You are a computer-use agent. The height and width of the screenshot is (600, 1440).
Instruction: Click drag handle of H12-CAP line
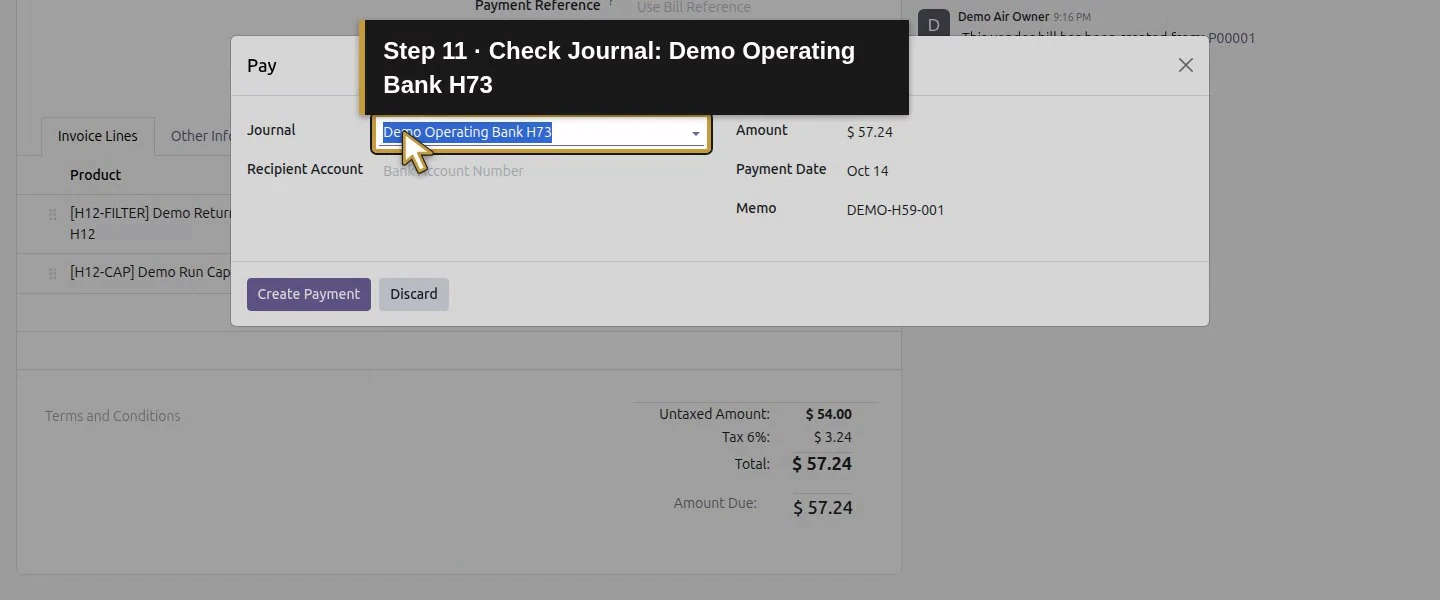pyautogui.click(x=53, y=273)
